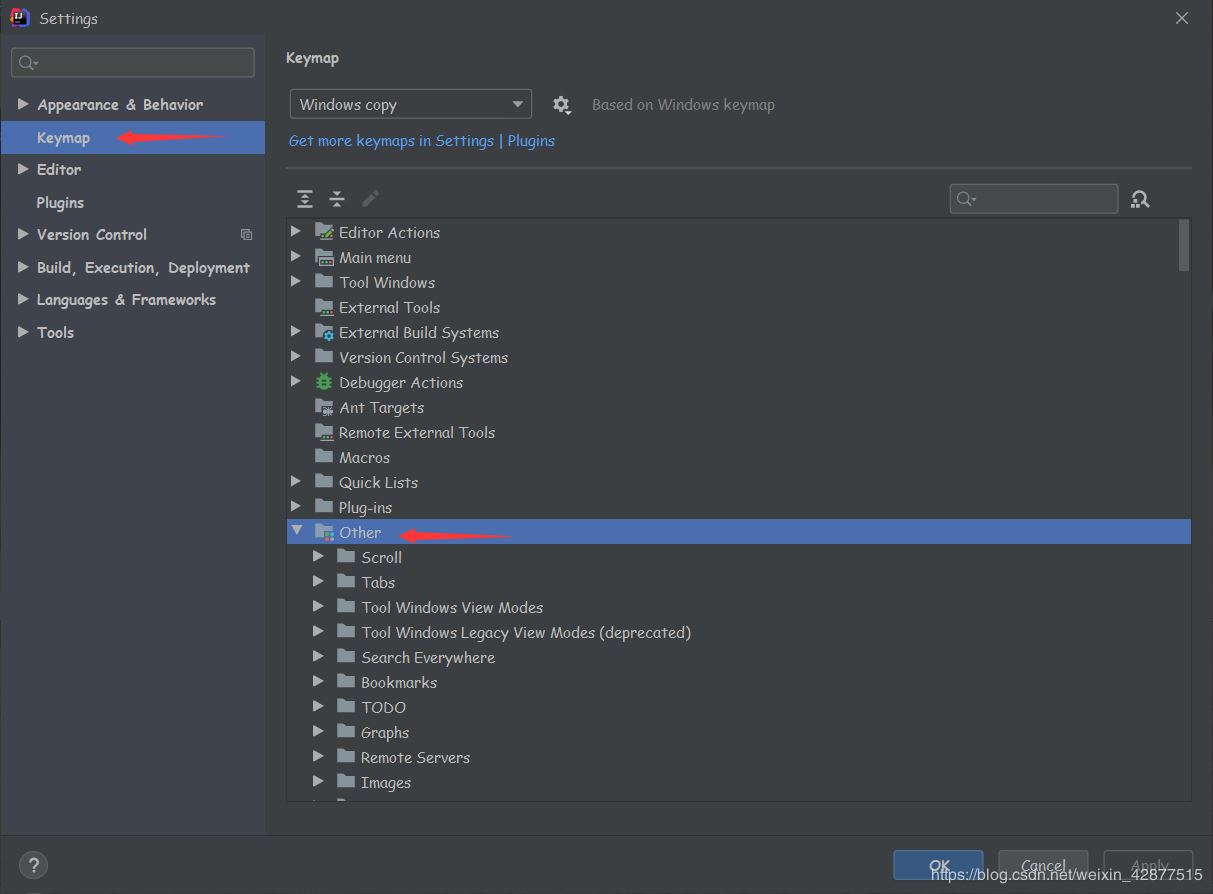Close the Settings dialog window
This screenshot has height=894, width=1213.
[x=1182, y=18]
